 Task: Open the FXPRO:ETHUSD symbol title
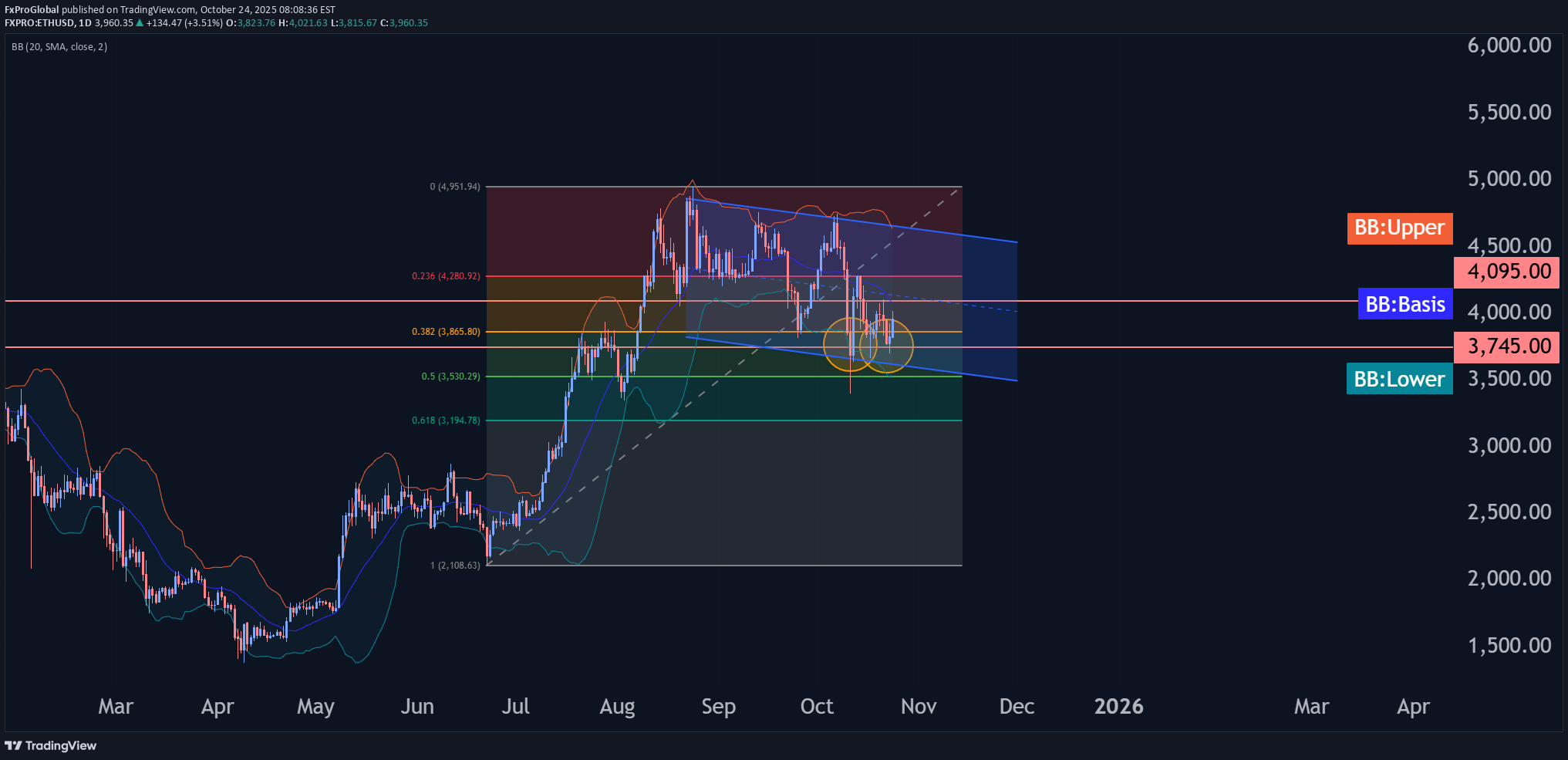click(x=39, y=23)
